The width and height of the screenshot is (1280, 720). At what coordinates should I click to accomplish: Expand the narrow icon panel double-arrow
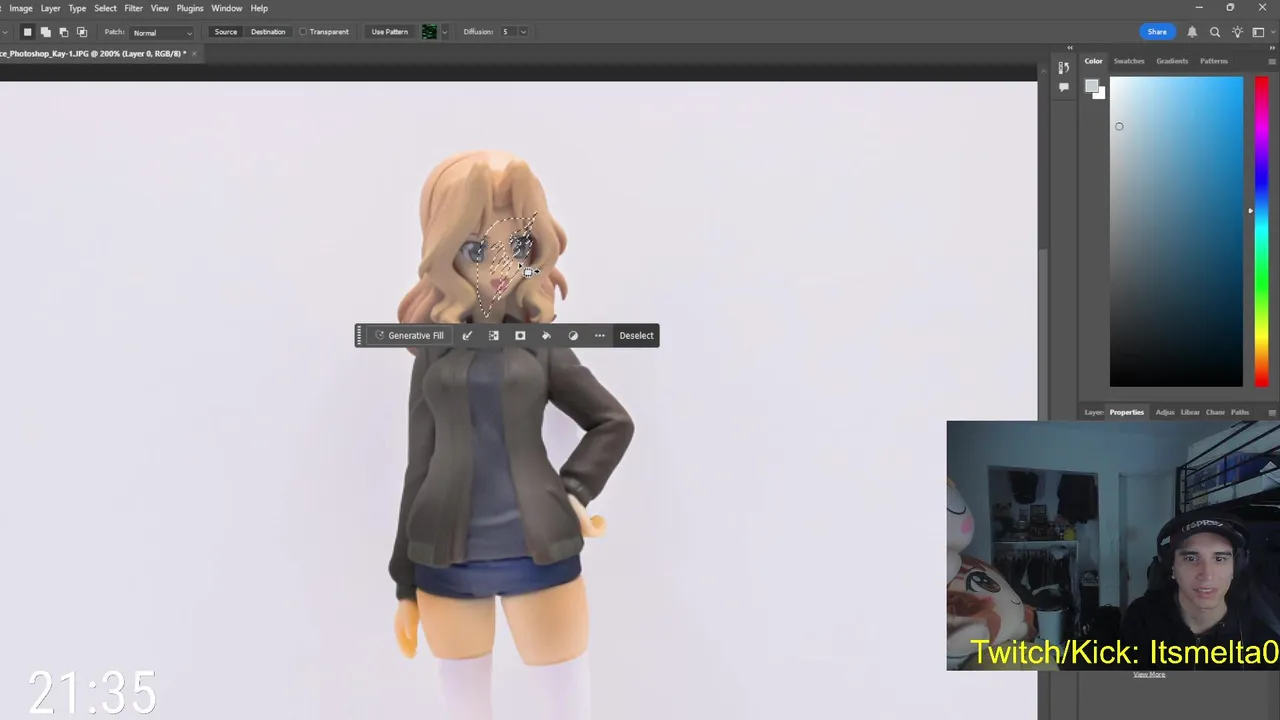click(1069, 47)
